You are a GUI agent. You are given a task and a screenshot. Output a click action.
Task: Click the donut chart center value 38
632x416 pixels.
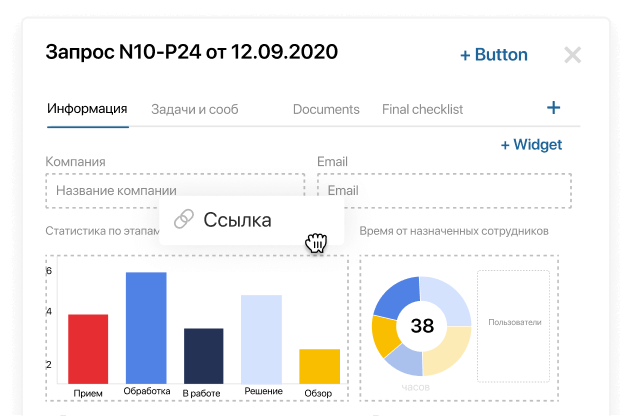422,325
